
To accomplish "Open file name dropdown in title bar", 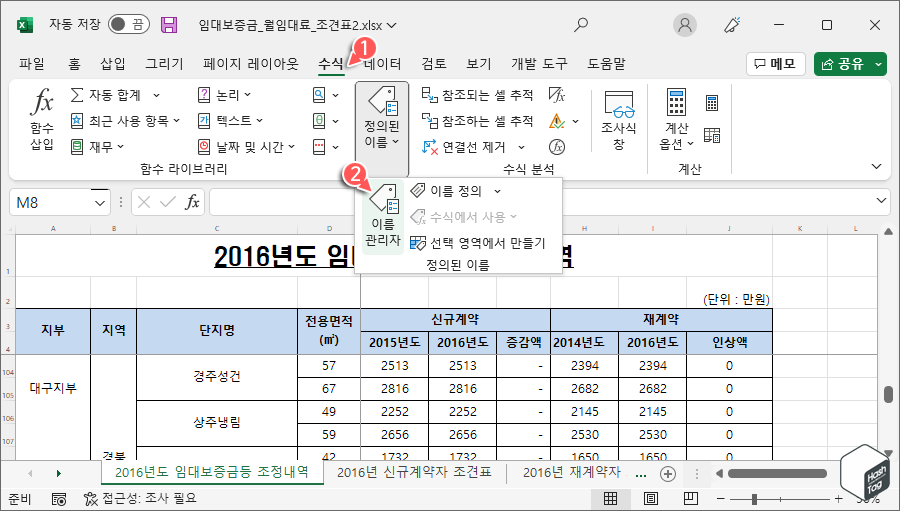I will 392,25.
